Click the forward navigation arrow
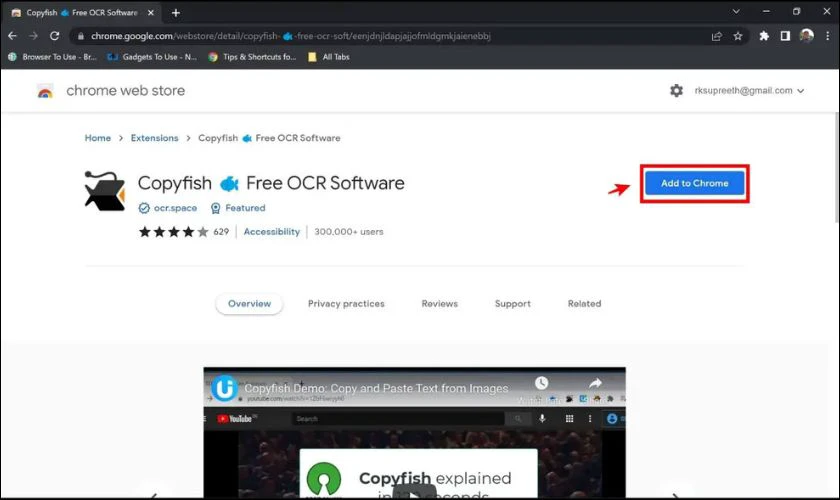 click(33, 36)
